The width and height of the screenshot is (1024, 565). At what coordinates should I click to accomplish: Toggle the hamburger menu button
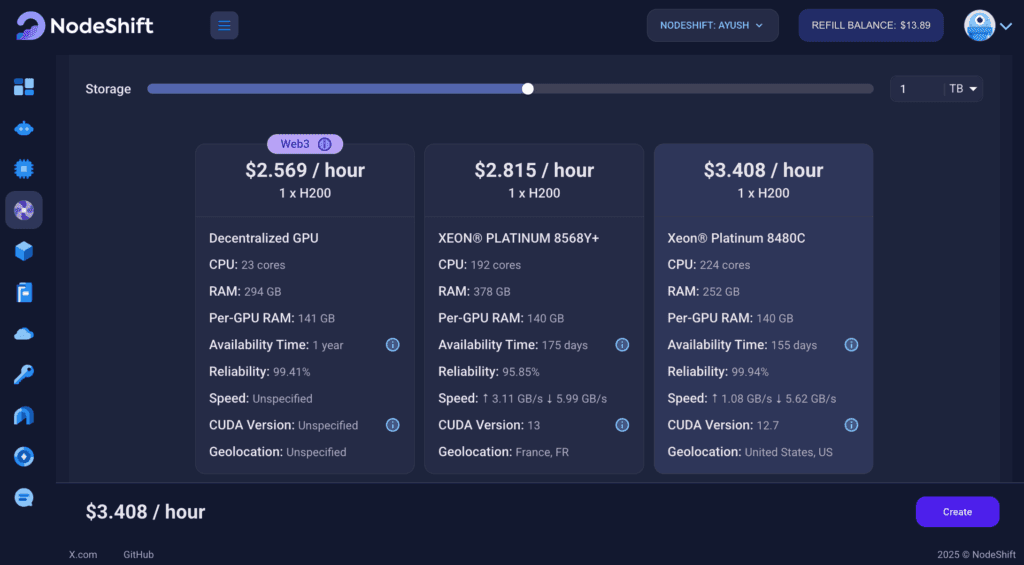pyautogui.click(x=224, y=26)
